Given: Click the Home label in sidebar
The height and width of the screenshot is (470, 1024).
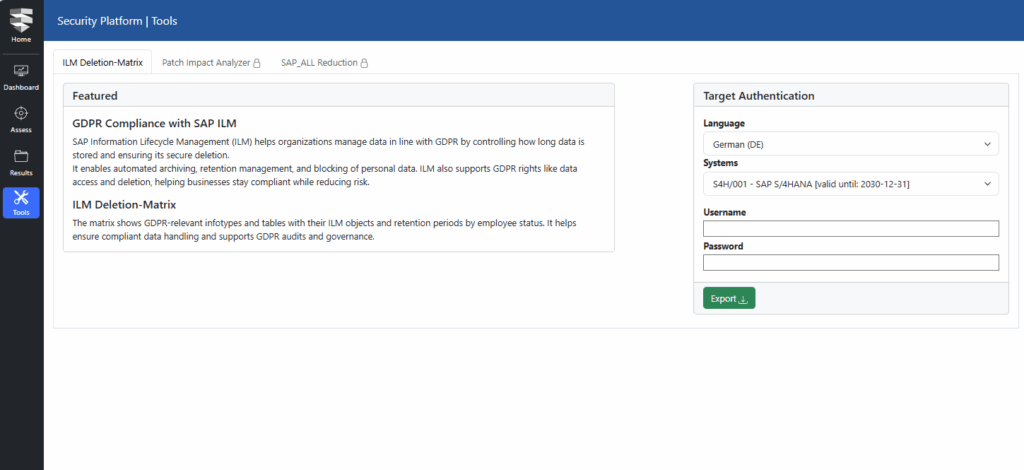Looking at the screenshot, I should click(x=21, y=40).
